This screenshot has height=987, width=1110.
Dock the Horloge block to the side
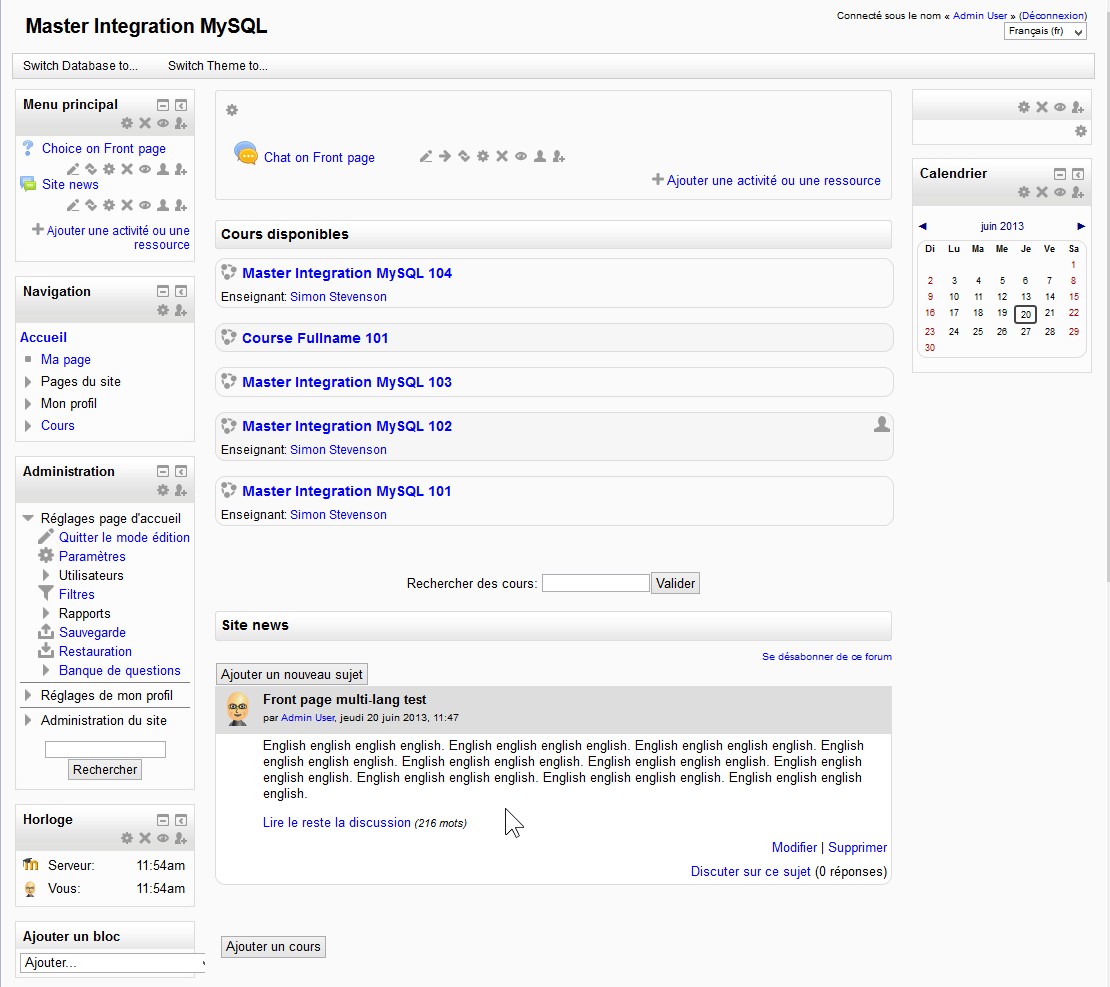181,820
